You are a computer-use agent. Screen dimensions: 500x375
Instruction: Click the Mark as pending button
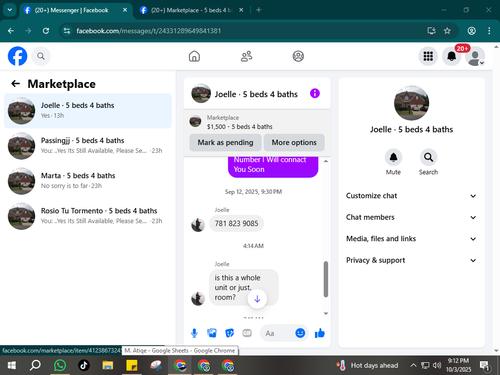pos(225,143)
